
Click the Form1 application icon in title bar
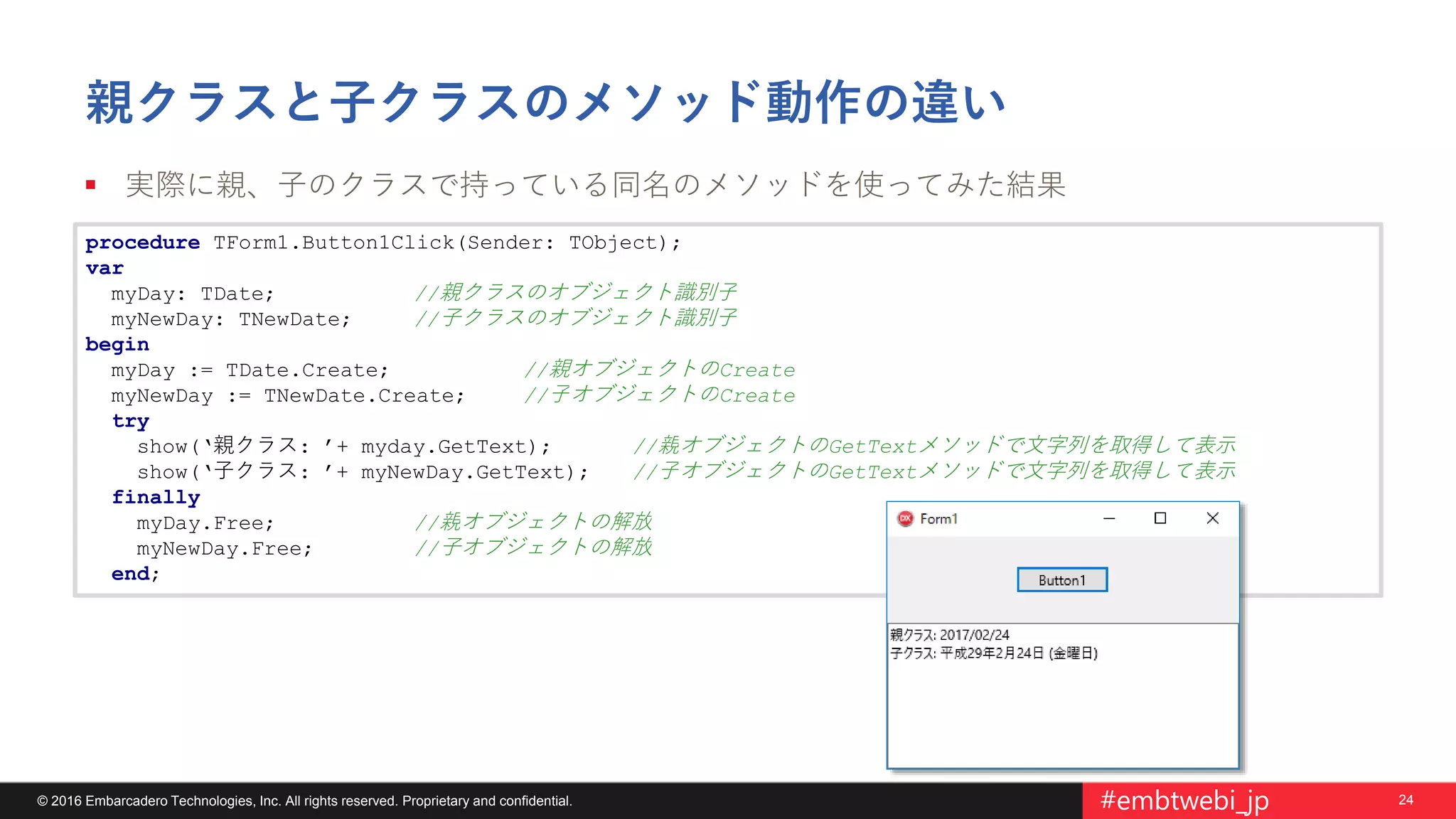(905, 518)
